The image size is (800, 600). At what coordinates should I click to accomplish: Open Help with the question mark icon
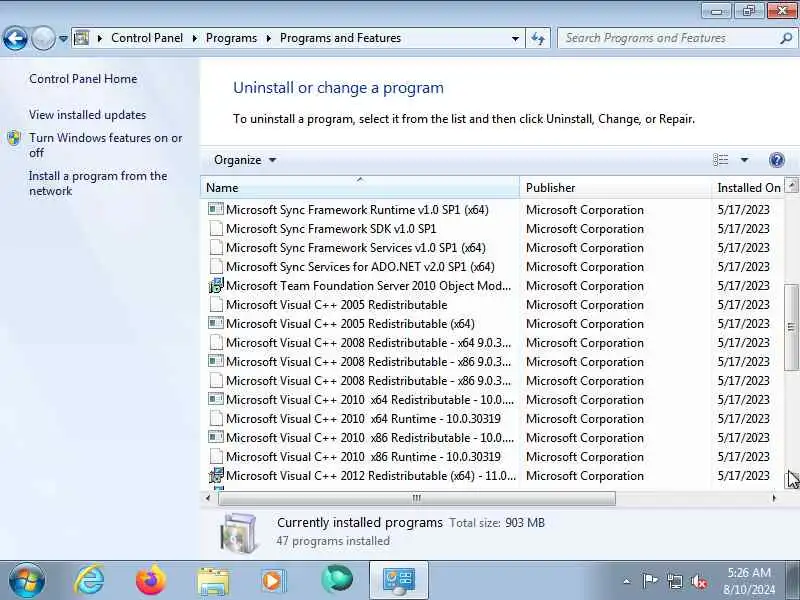coord(777,160)
